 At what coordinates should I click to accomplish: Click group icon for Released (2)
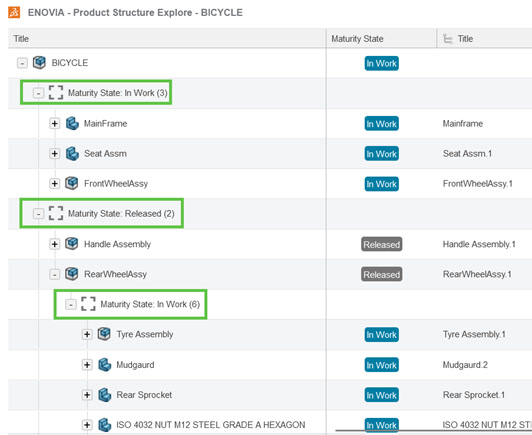pos(56,213)
